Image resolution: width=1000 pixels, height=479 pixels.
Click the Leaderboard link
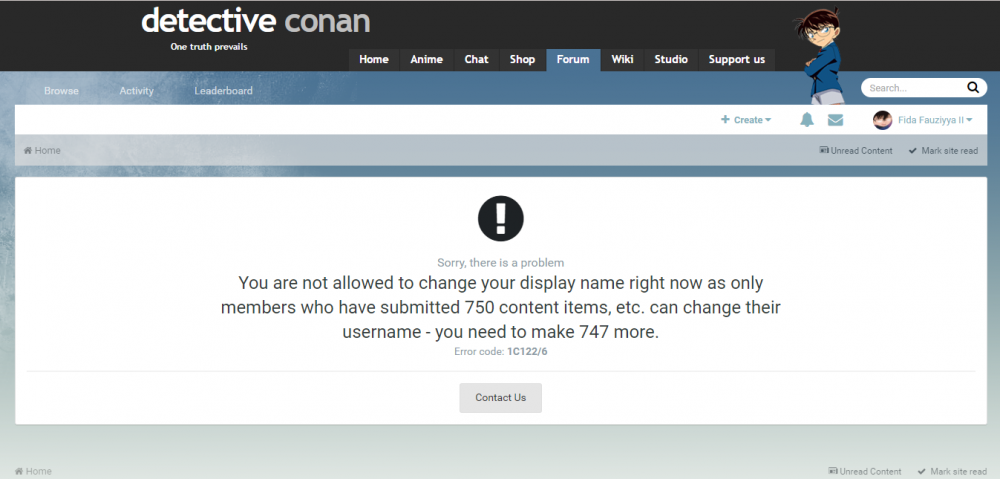pyautogui.click(x=223, y=91)
